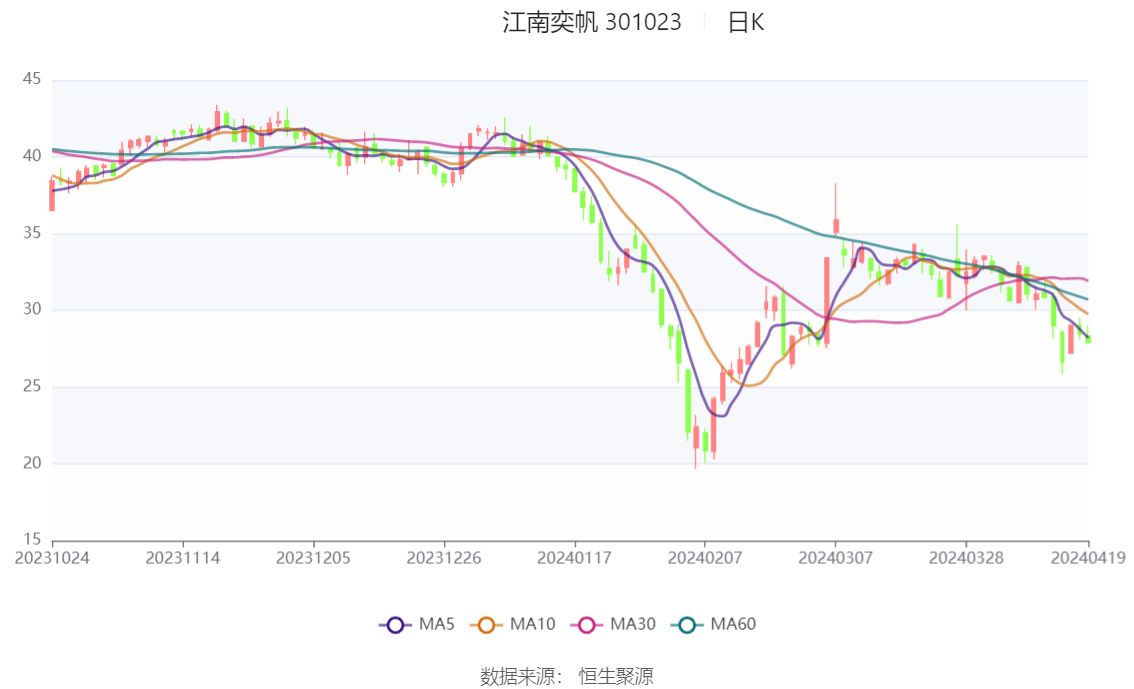
Task: Click the 20231024 date axis label
Action: click(x=52, y=558)
